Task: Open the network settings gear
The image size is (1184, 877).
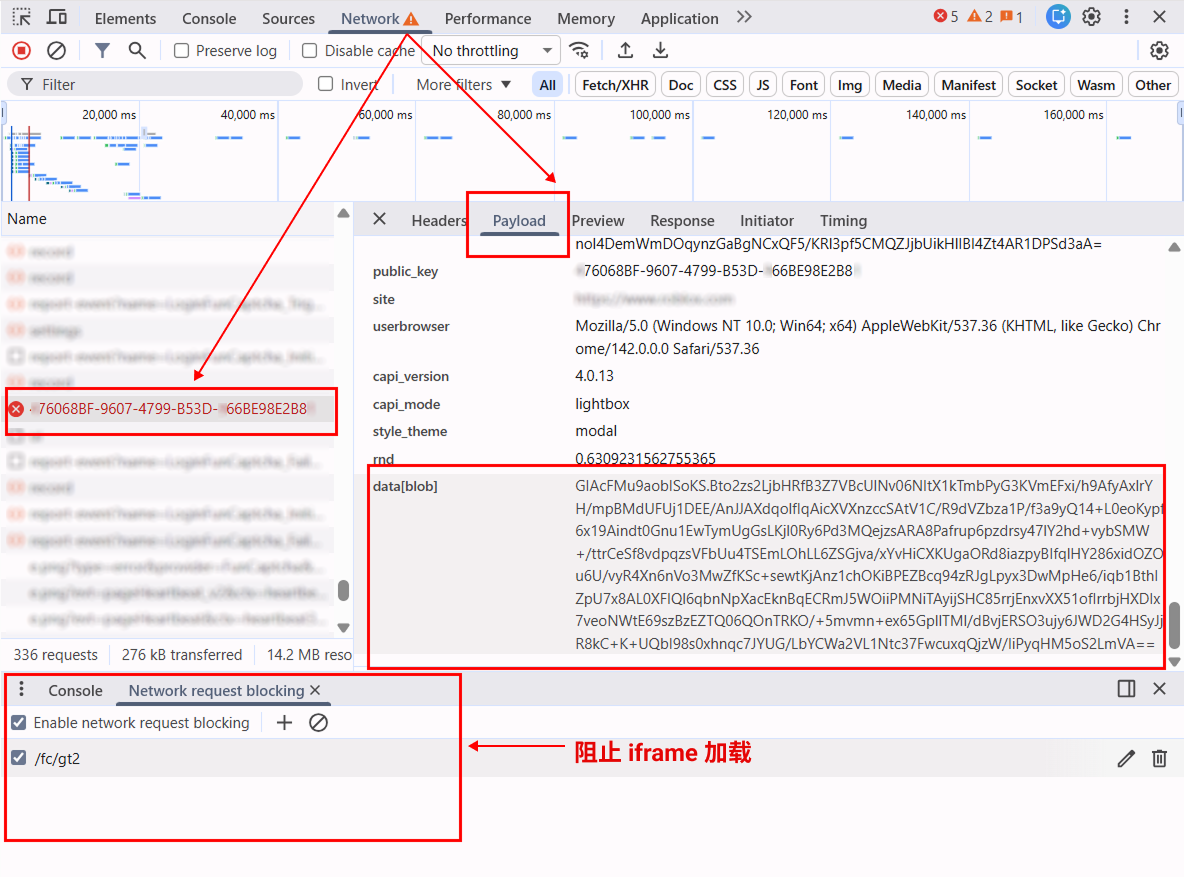Action: click(x=1158, y=50)
